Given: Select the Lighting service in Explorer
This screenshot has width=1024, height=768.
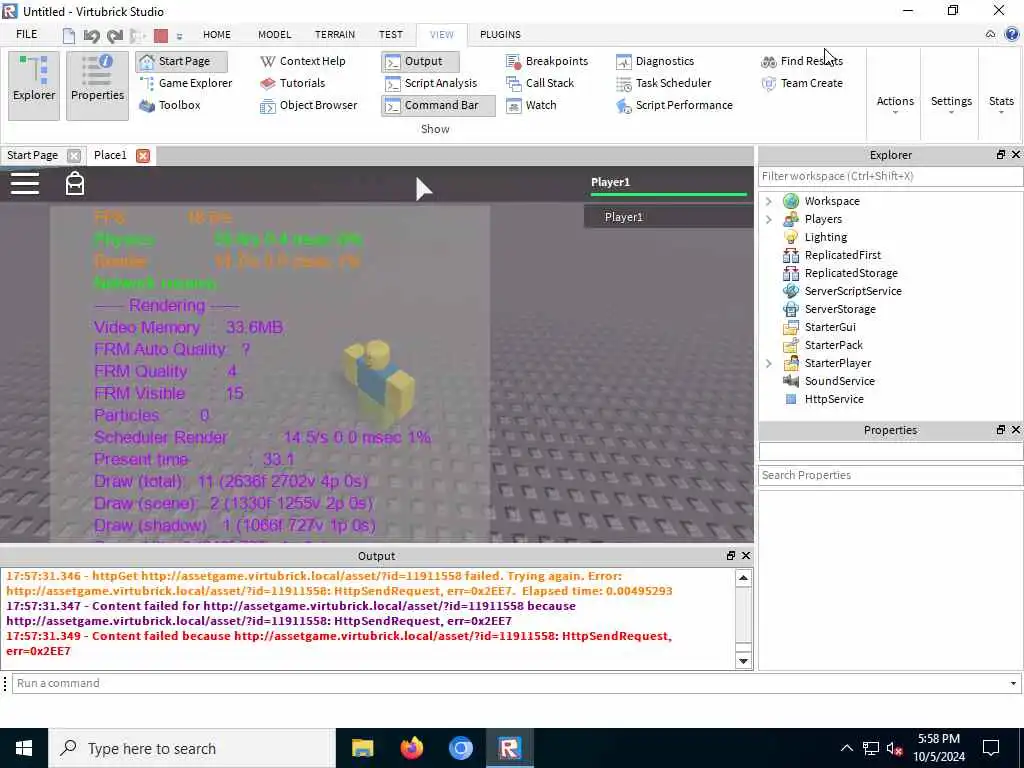Looking at the screenshot, I should [825, 237].
